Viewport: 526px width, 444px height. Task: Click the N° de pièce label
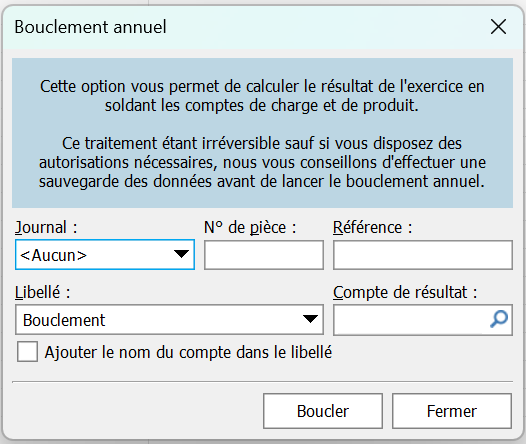point(250,228)
